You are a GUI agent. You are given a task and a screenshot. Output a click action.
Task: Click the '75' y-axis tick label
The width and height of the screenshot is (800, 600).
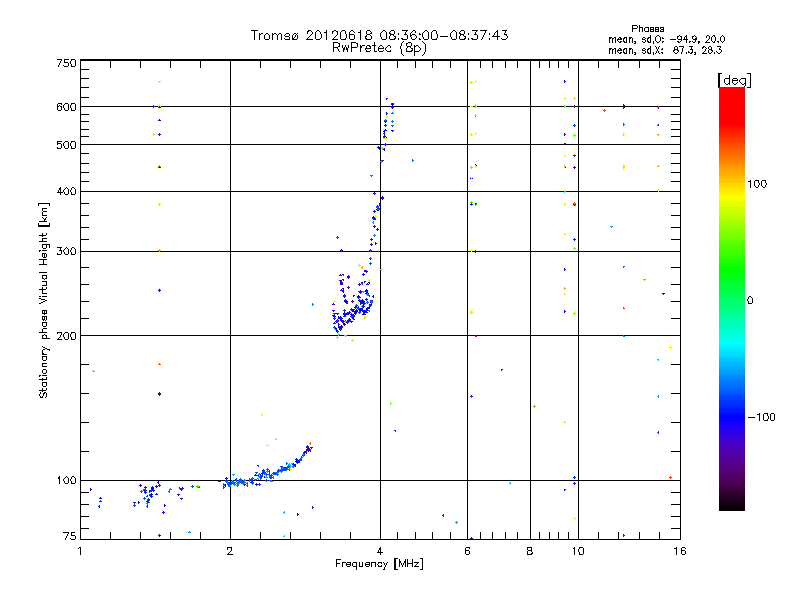(70, 536)
